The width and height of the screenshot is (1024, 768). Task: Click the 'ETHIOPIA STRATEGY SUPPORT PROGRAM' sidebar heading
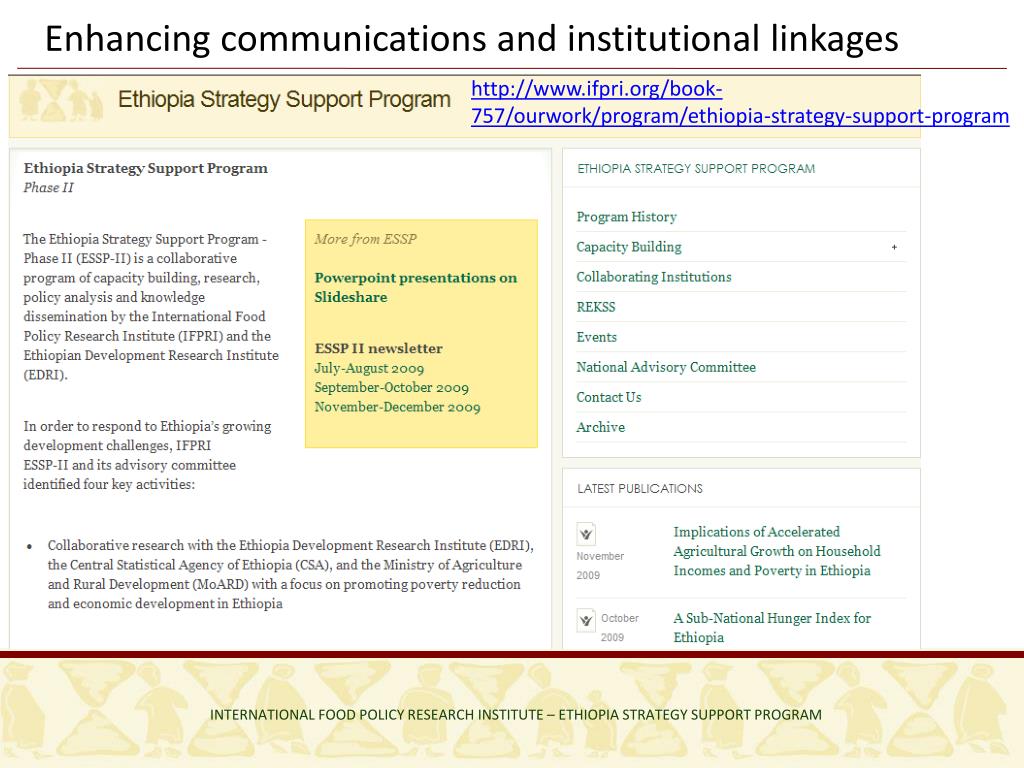coord(696,168)
